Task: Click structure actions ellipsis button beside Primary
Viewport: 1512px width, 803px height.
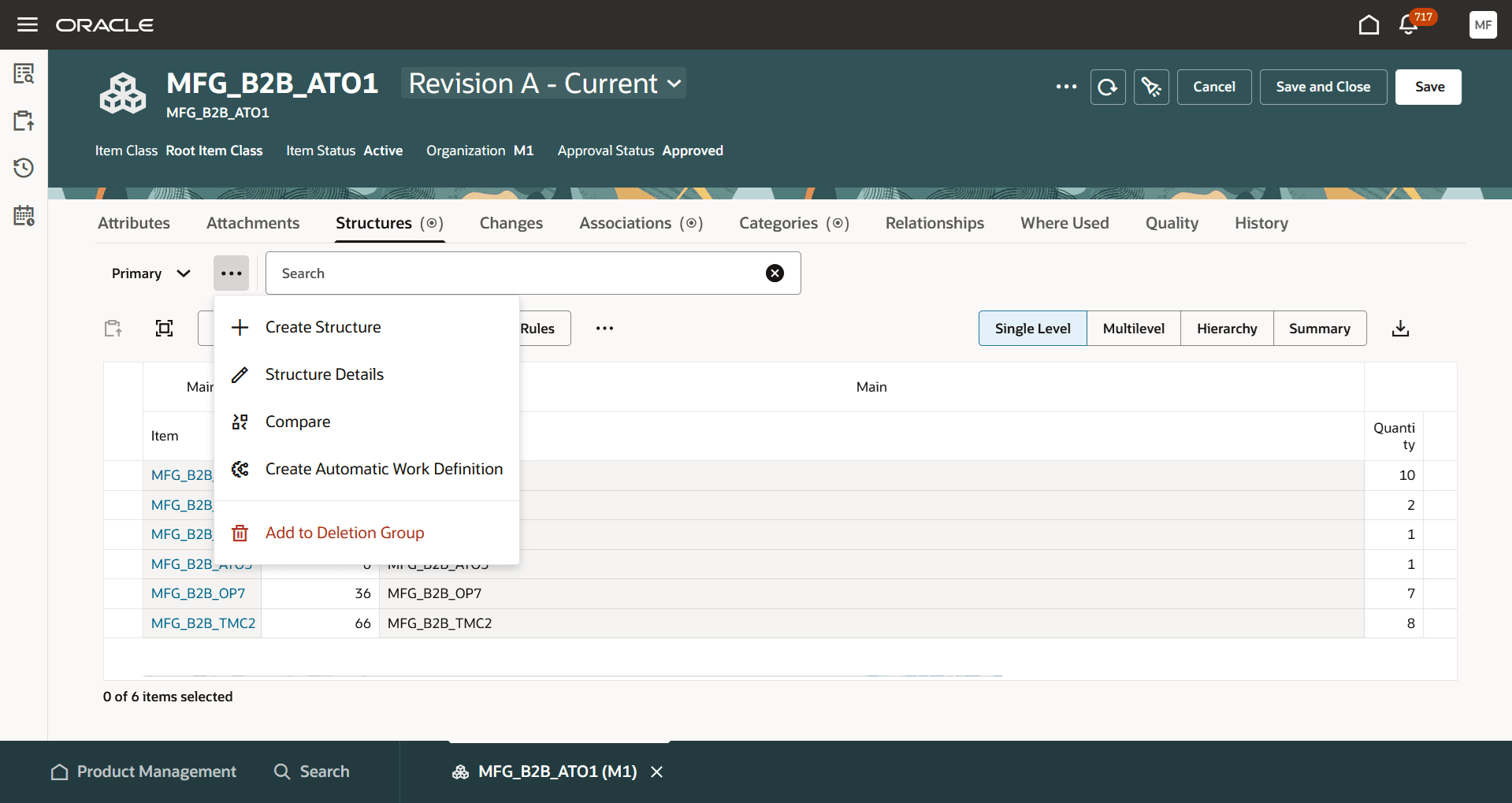Action: click(x=231, y=273)
